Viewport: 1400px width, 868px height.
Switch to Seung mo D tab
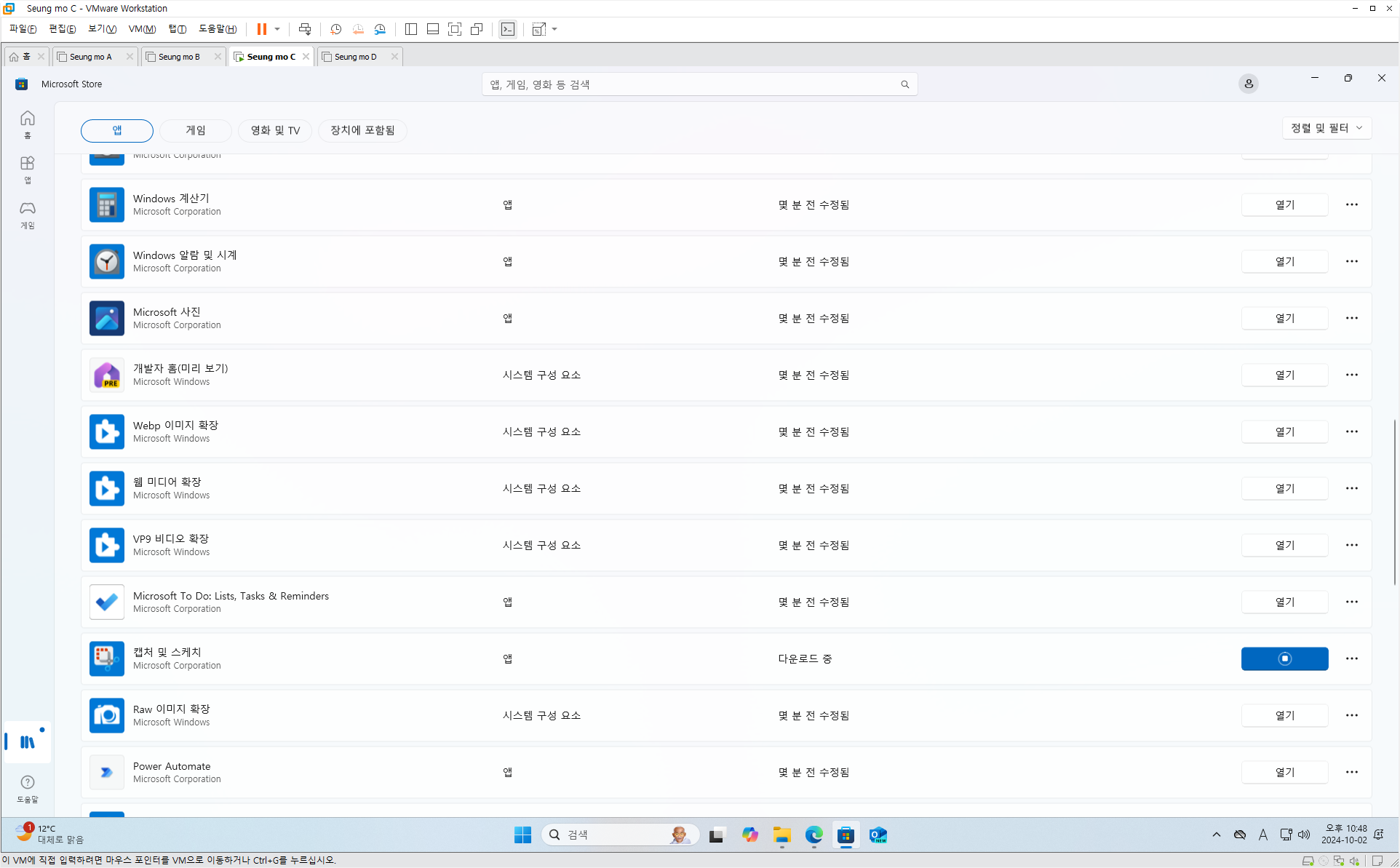coord(356,57)
